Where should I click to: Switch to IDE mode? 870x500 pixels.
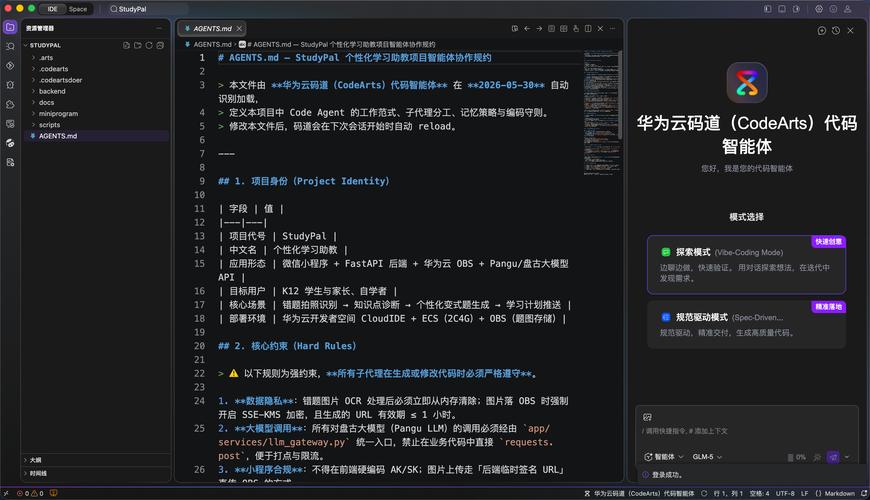53,9
